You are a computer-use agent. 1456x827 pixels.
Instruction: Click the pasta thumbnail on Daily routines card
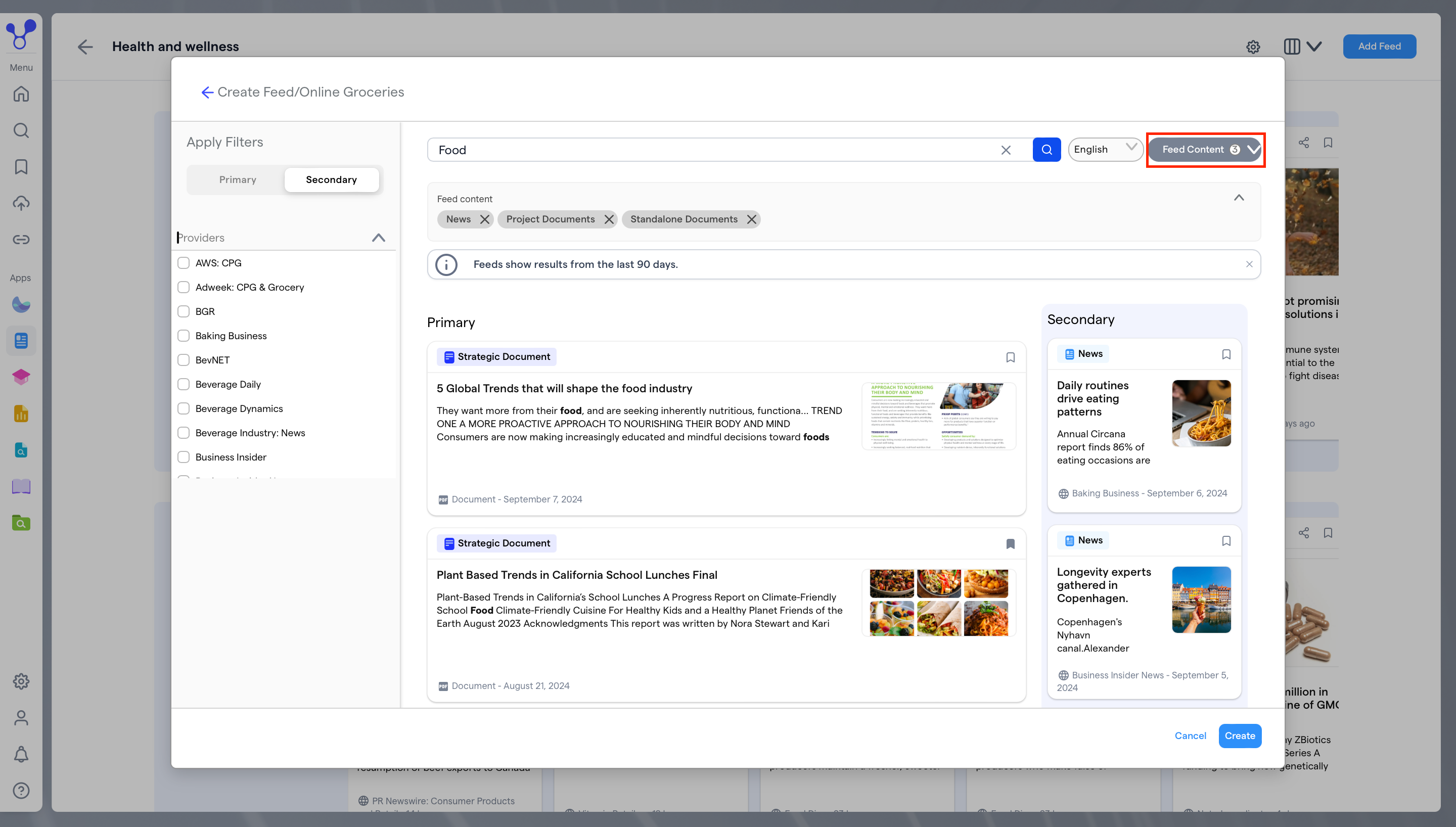pos(1202,413)
